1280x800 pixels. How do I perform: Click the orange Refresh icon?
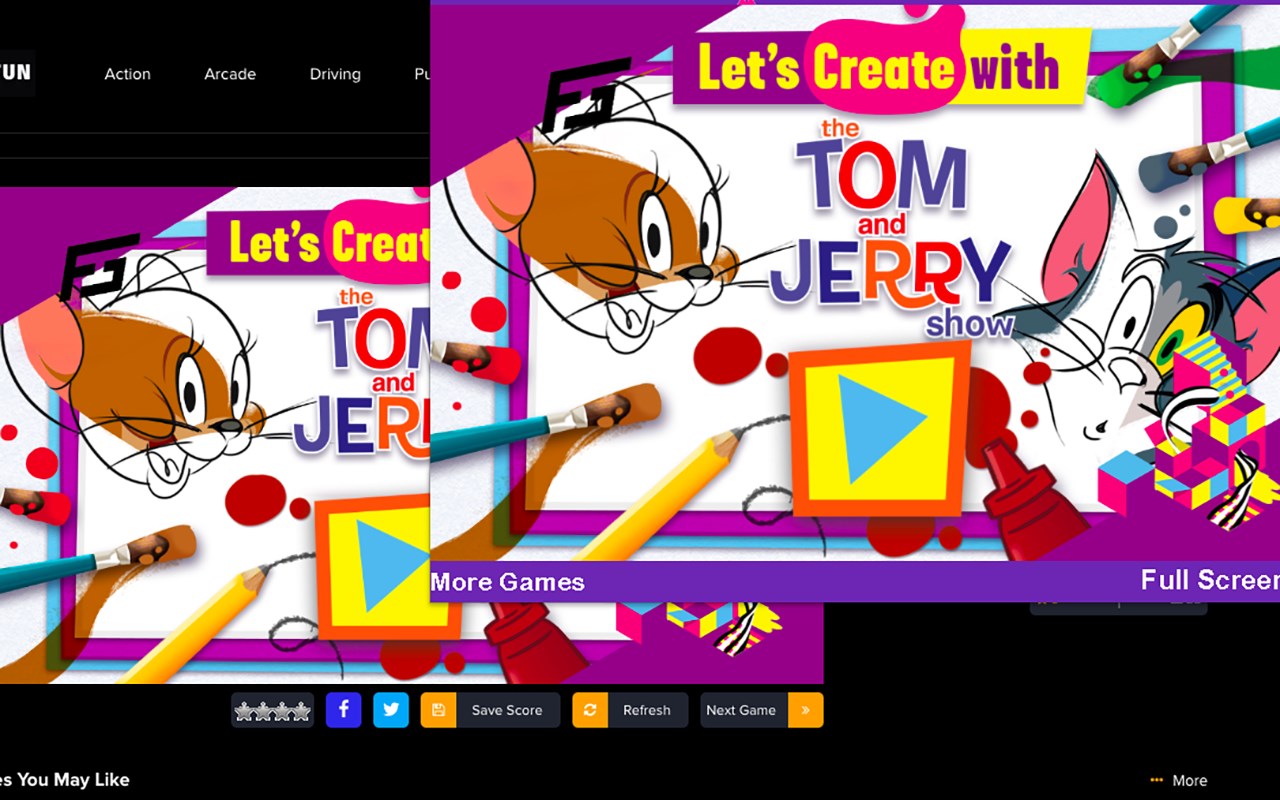point(590,710)
